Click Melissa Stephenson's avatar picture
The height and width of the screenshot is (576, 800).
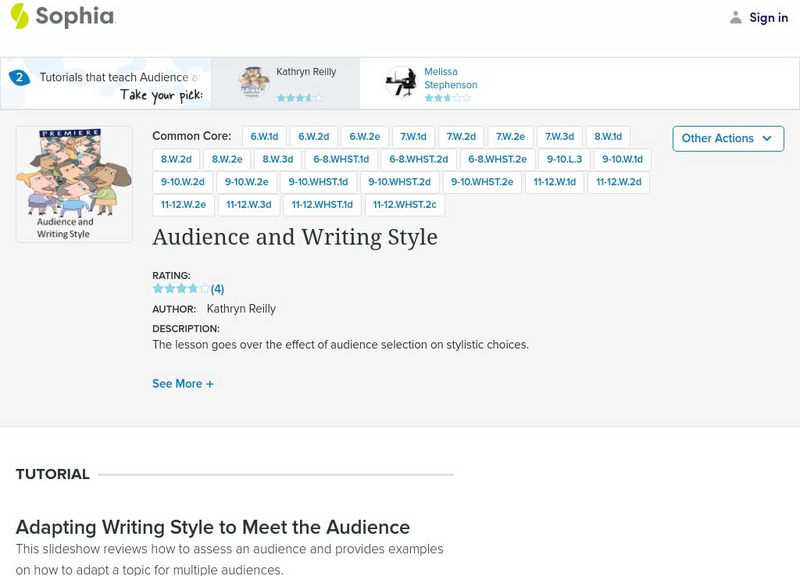pos(401,82)
